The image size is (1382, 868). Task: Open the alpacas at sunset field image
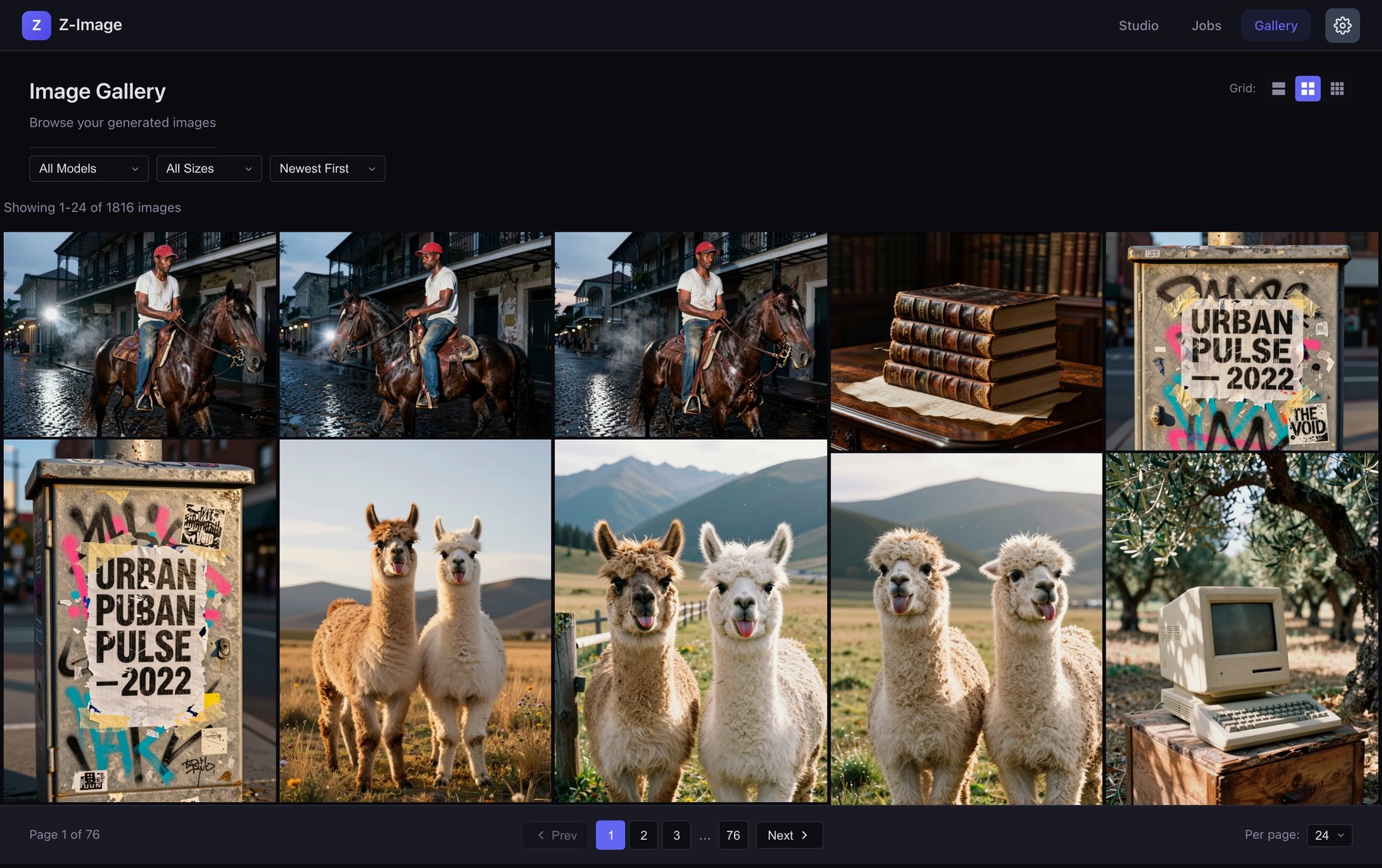click(415, 621)
